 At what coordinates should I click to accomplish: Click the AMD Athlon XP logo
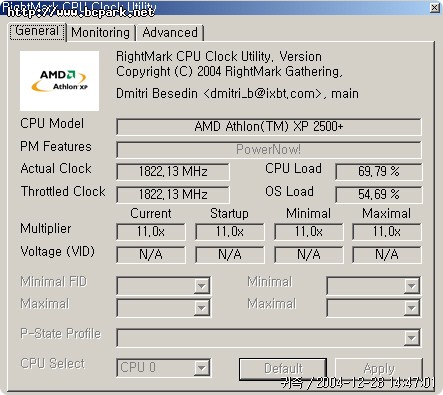coord(59,81)
